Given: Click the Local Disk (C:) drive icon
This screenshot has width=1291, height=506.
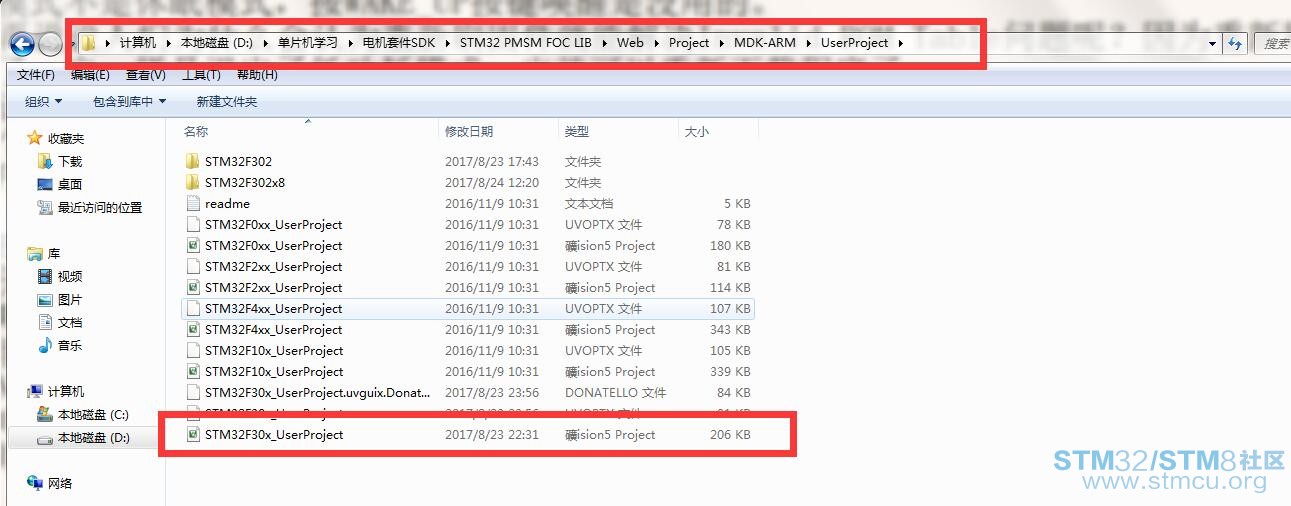Looking at the screenshot, I should 44,414.
